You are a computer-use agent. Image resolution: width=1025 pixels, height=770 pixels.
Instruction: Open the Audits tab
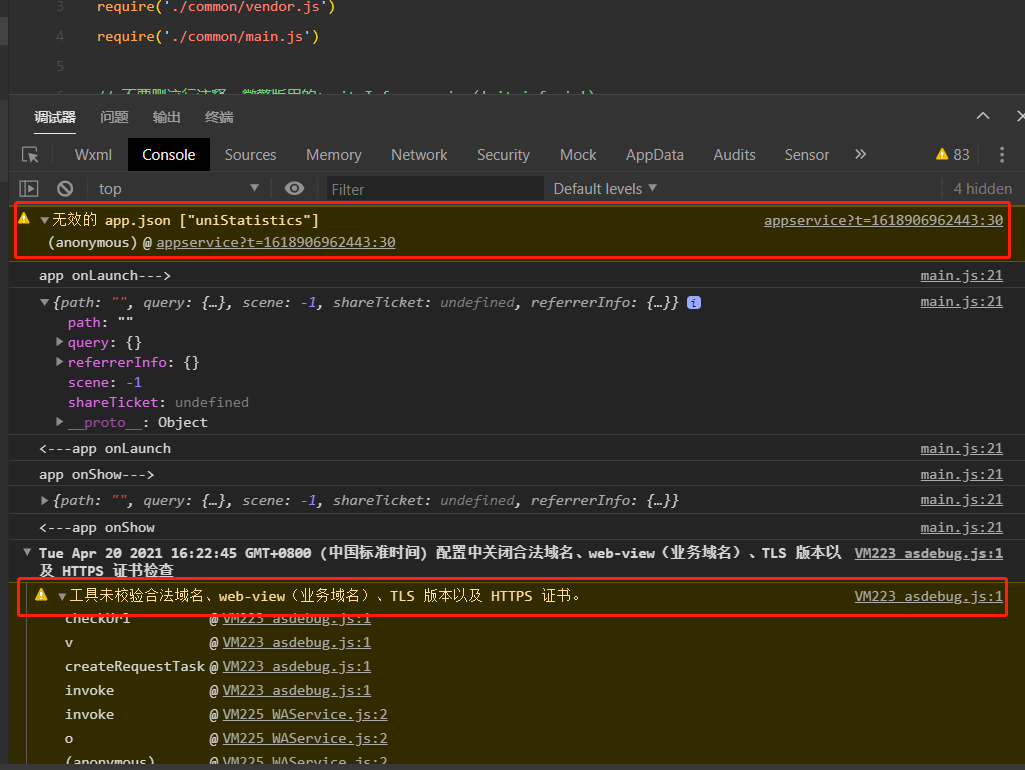coord(734,155)
